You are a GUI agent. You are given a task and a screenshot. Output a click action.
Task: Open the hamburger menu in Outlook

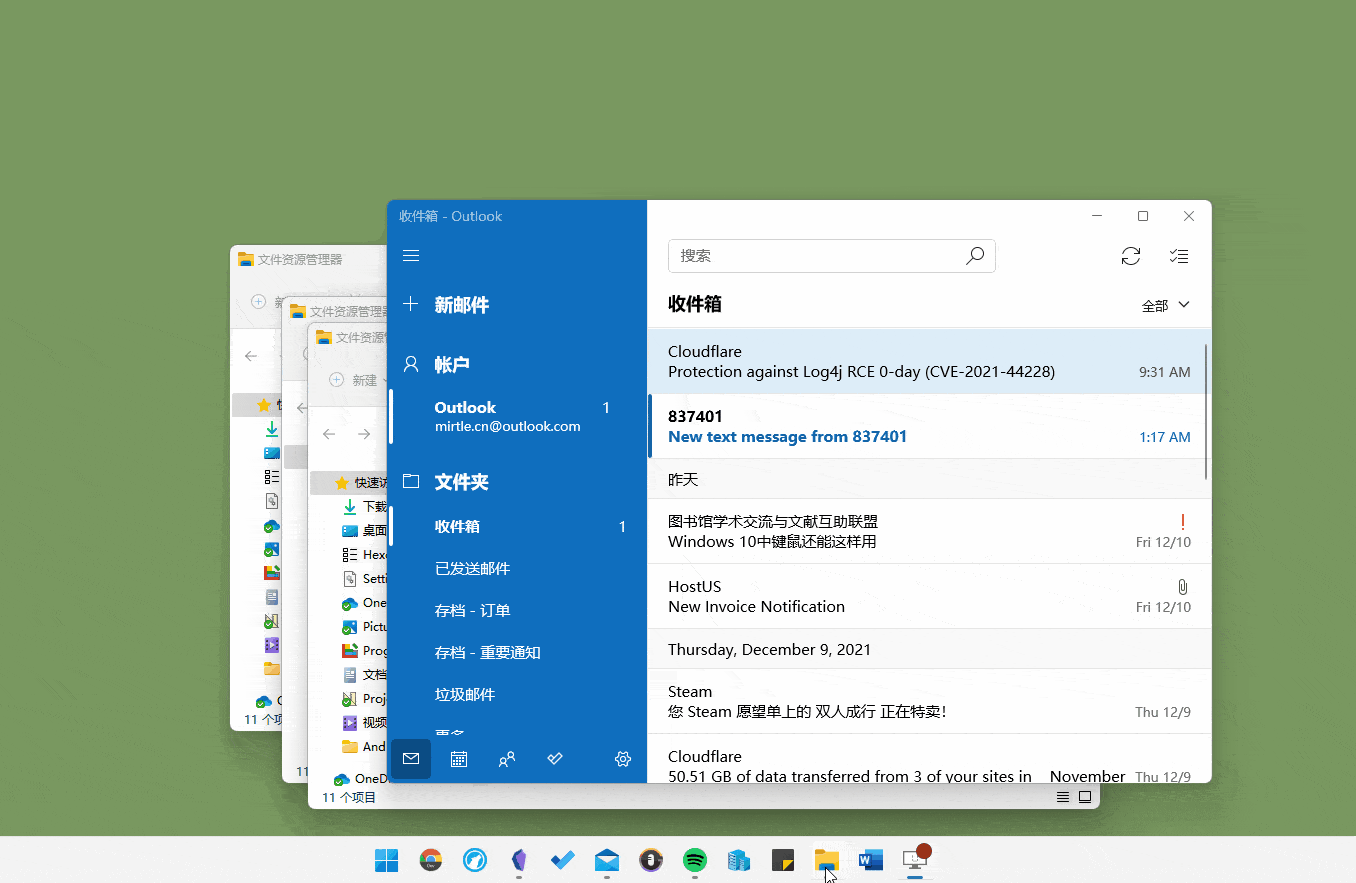[x=410, y=256]
